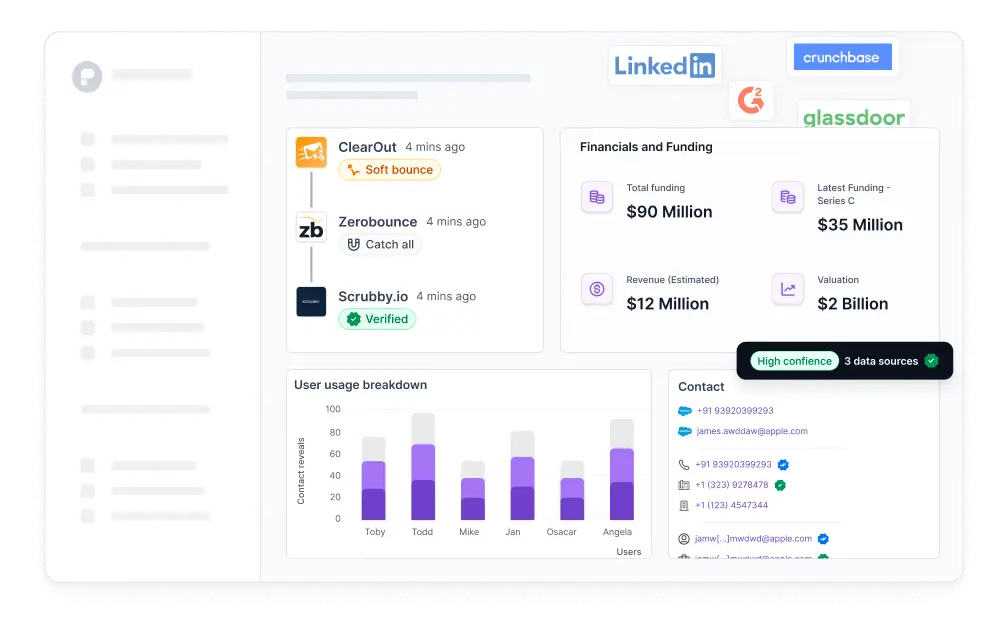Click the Valuation chart icon
Viewport: 1008px width, 640px height.
[788, 290]
